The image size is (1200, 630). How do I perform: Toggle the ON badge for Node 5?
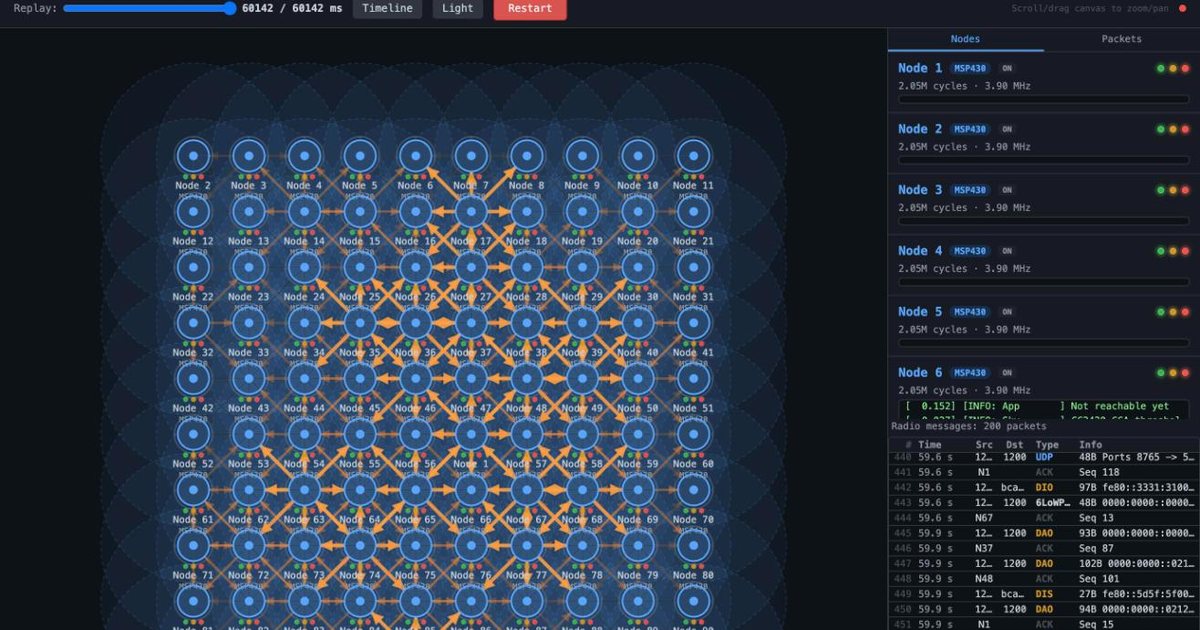tap(1007, 312)
